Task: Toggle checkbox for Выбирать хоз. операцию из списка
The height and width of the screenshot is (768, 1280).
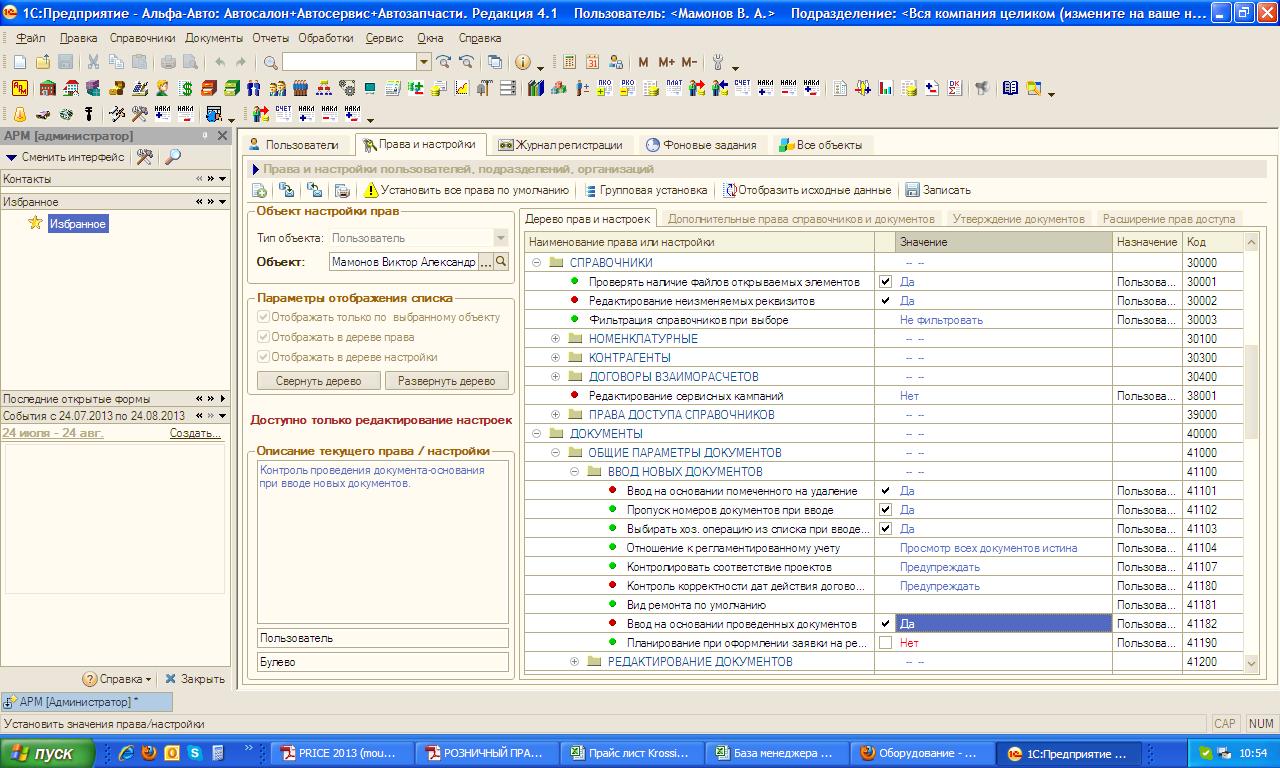Action: click(885, 529)
